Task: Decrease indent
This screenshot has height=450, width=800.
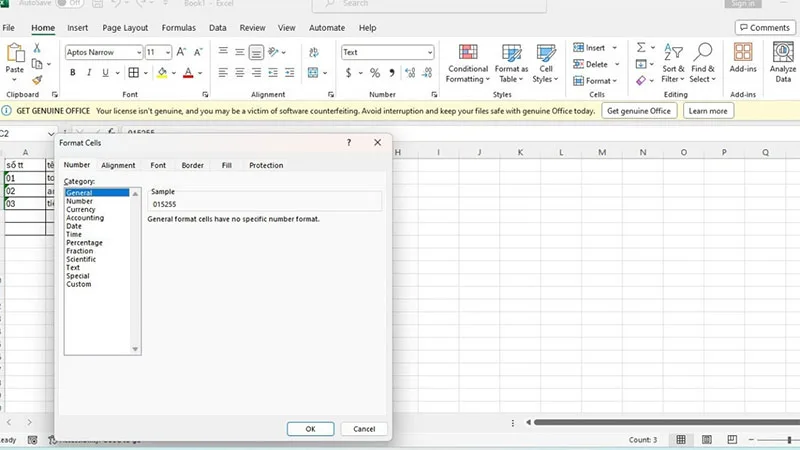Action: click(x=273, y=72)
